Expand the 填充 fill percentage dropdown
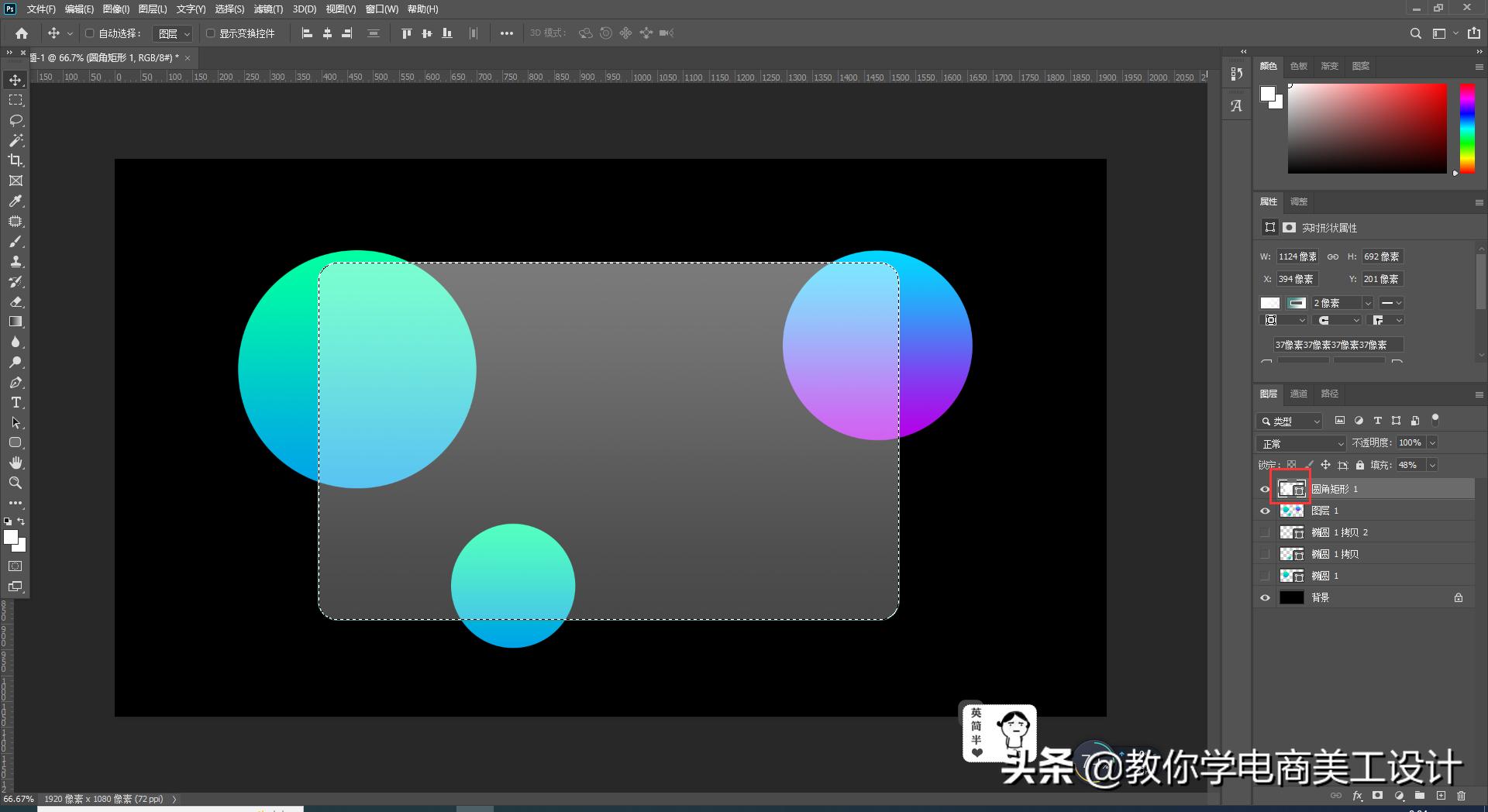 pyautogui.click(x=1433, y=465)
